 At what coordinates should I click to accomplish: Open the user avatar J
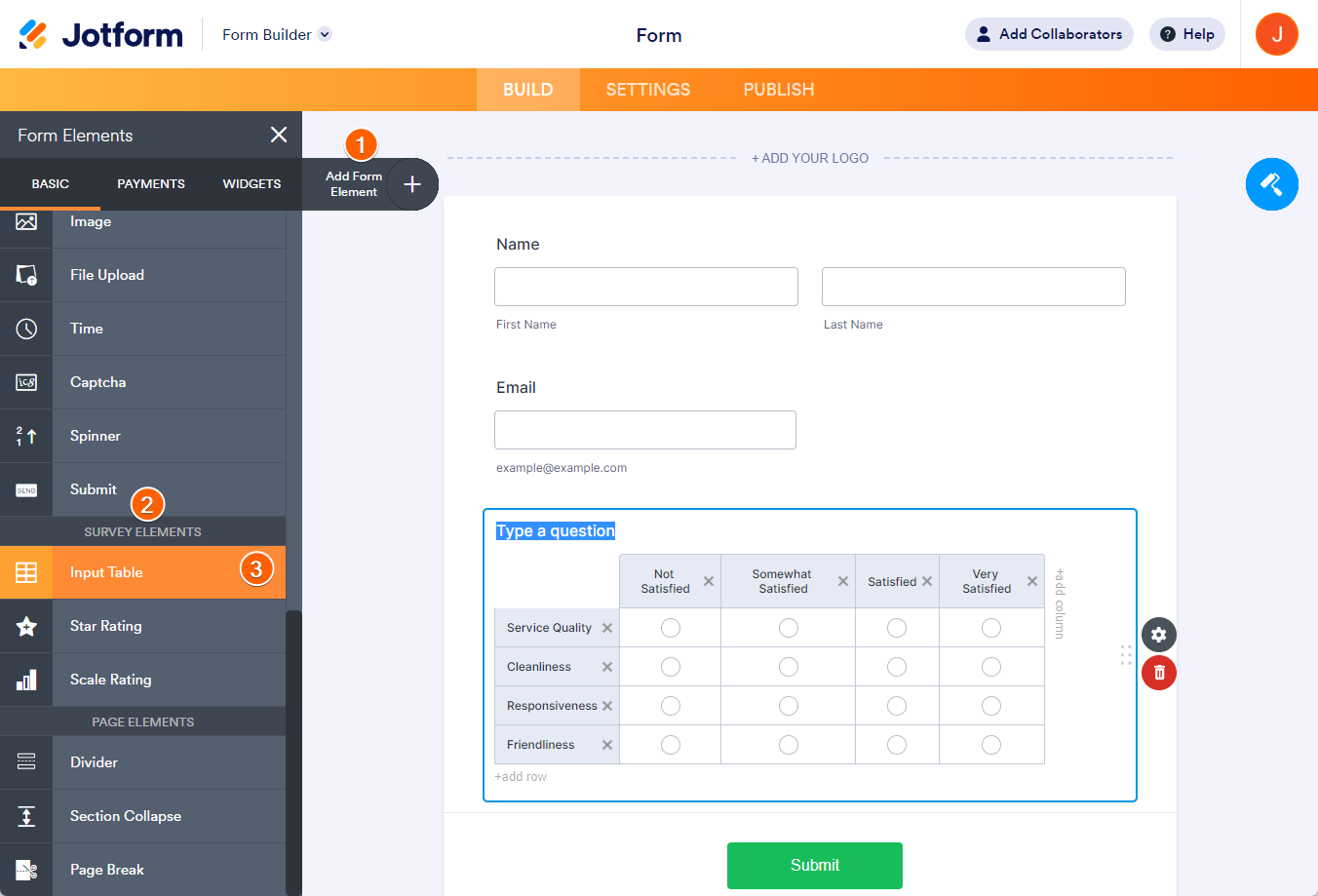(x=1277, y=34)
